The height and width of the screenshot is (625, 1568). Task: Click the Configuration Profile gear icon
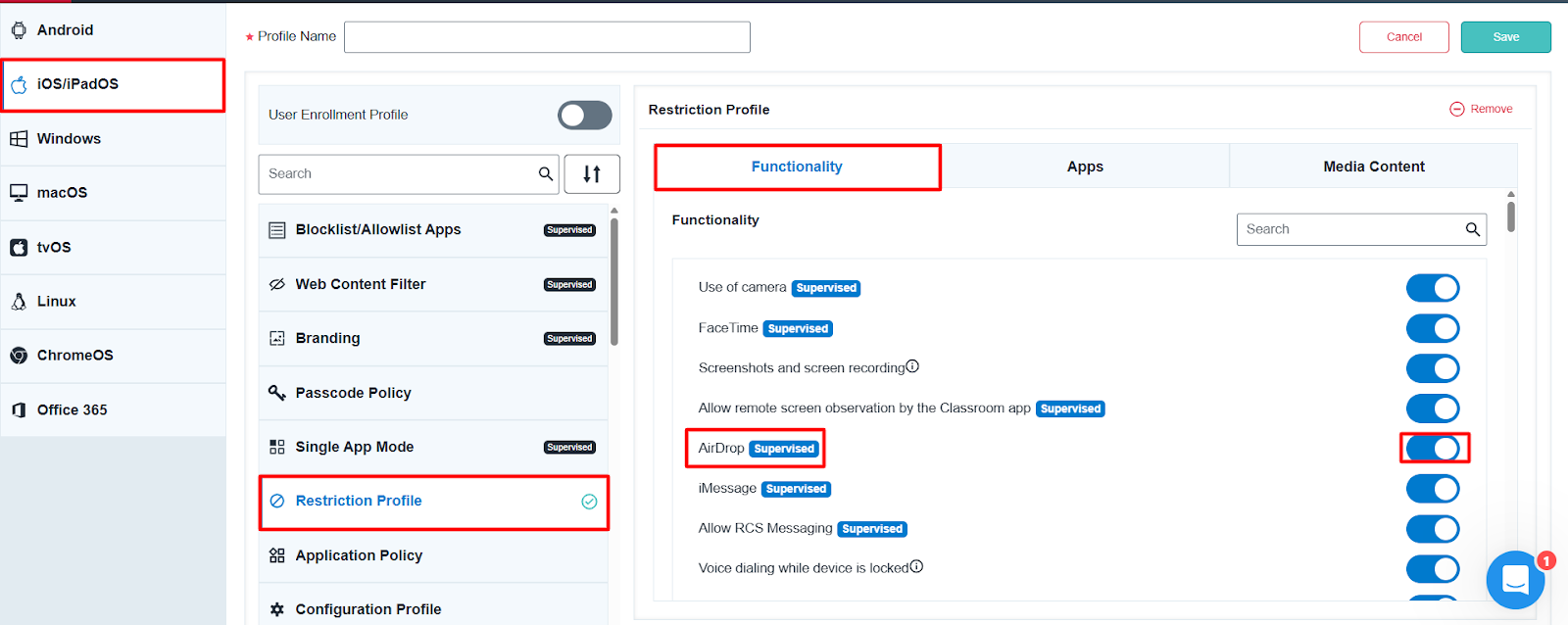[x=277, y=609]
